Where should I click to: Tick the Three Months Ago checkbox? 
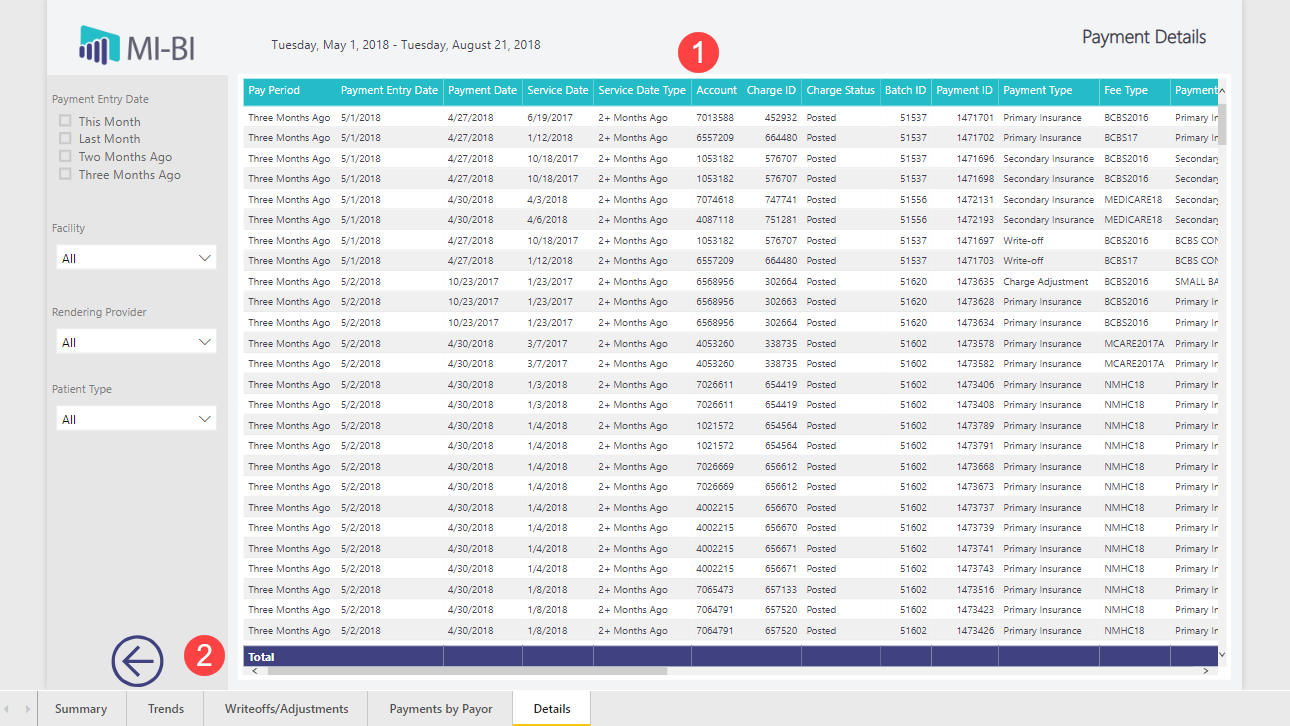[65, 175]
